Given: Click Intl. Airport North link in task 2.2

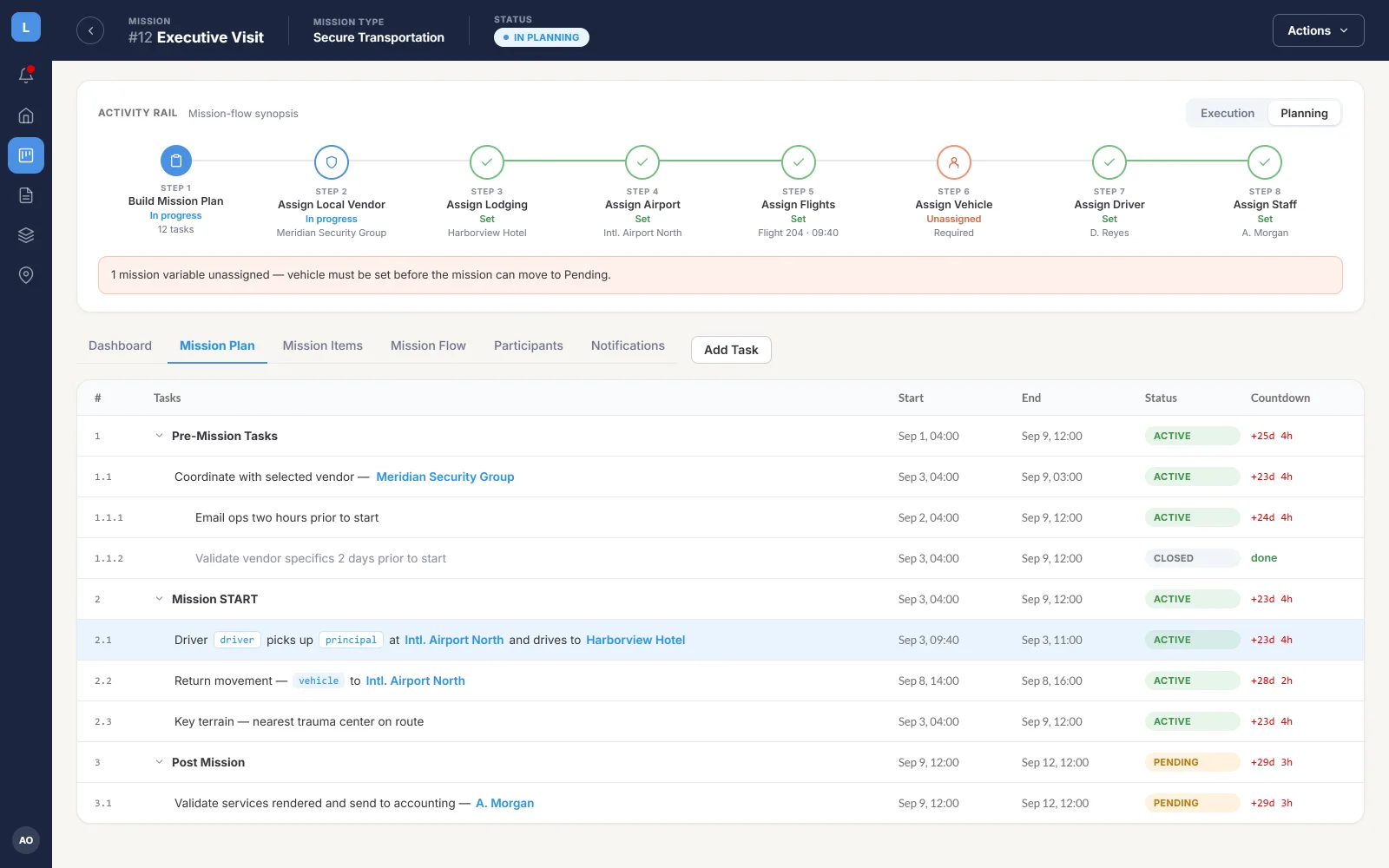Looking at the screenshot, I should (415, 681).
